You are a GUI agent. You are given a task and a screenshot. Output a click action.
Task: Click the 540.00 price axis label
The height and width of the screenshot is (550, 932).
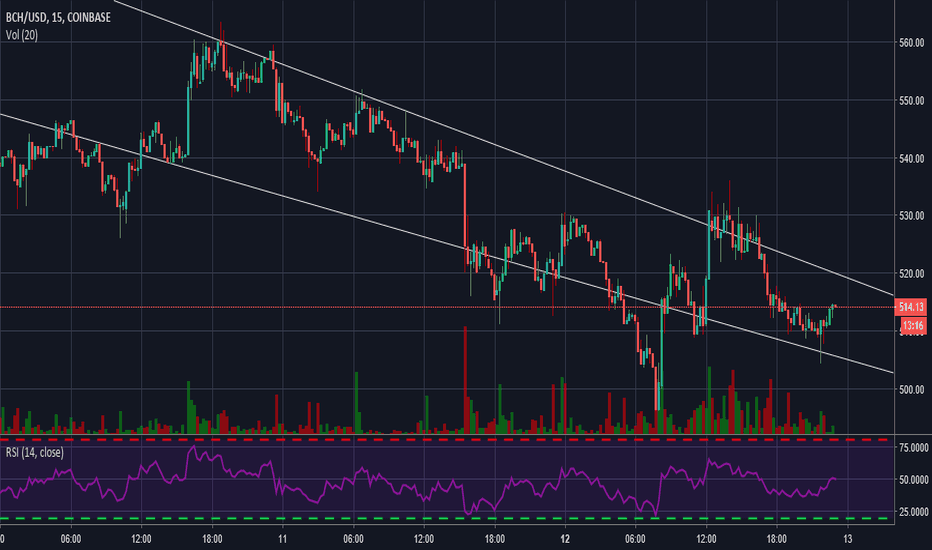coord(912,158)
